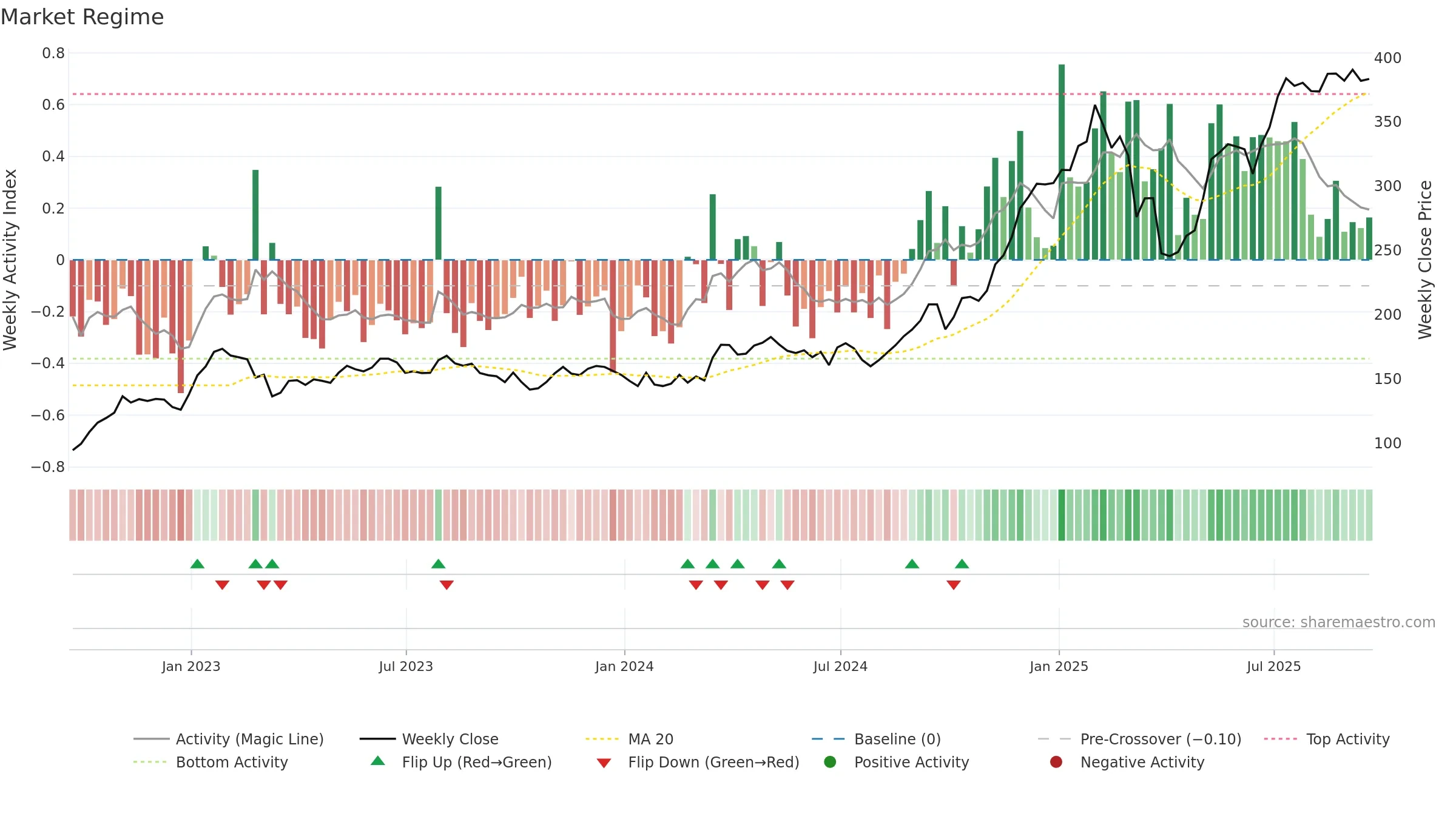
Task: Click the Flip Up marker near Jul 2023
Action: 438,564
